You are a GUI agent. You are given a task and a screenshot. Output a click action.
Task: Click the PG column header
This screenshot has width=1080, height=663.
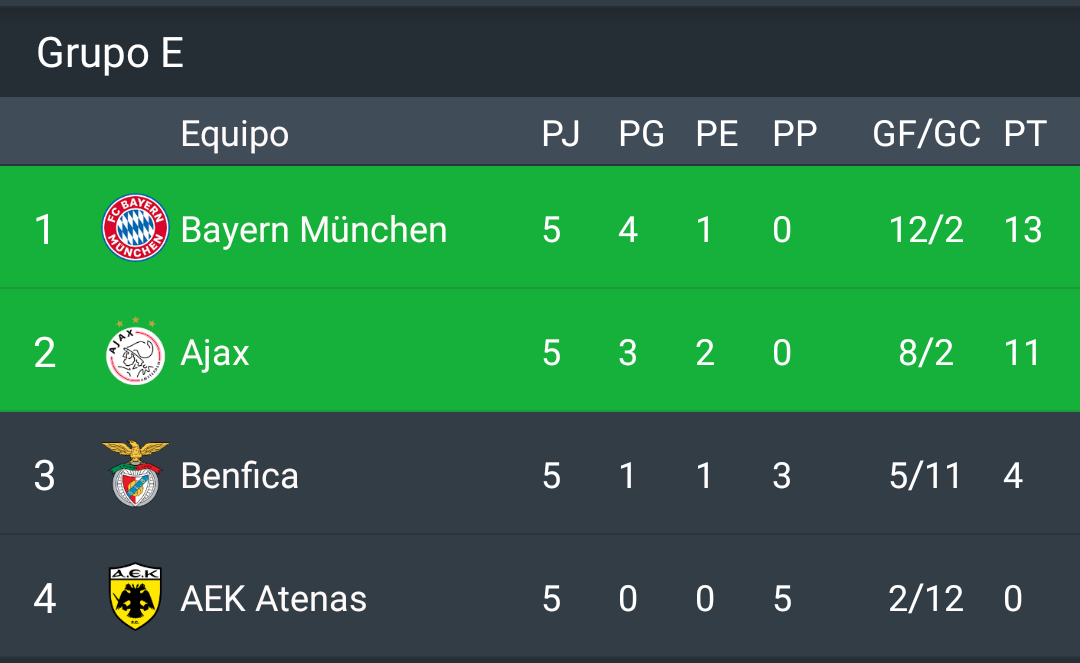coord(641,134)
